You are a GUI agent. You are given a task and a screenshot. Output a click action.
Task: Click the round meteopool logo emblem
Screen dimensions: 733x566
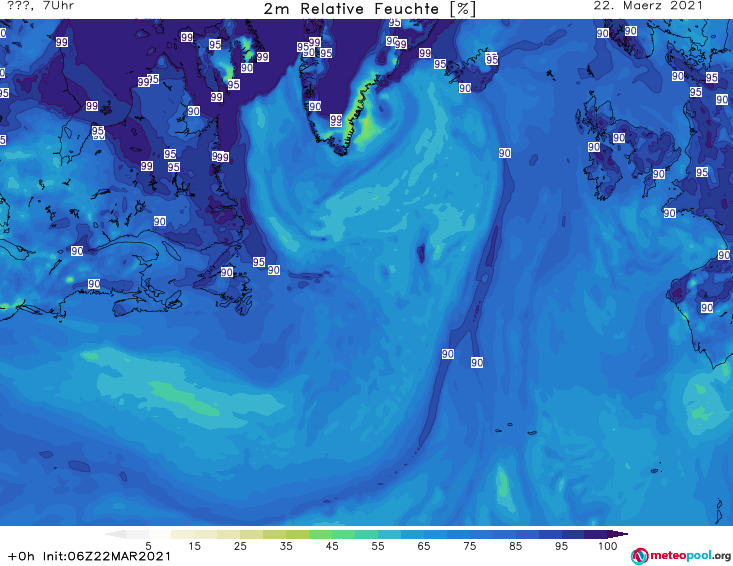pyautogui.click(x=639, y=556)
